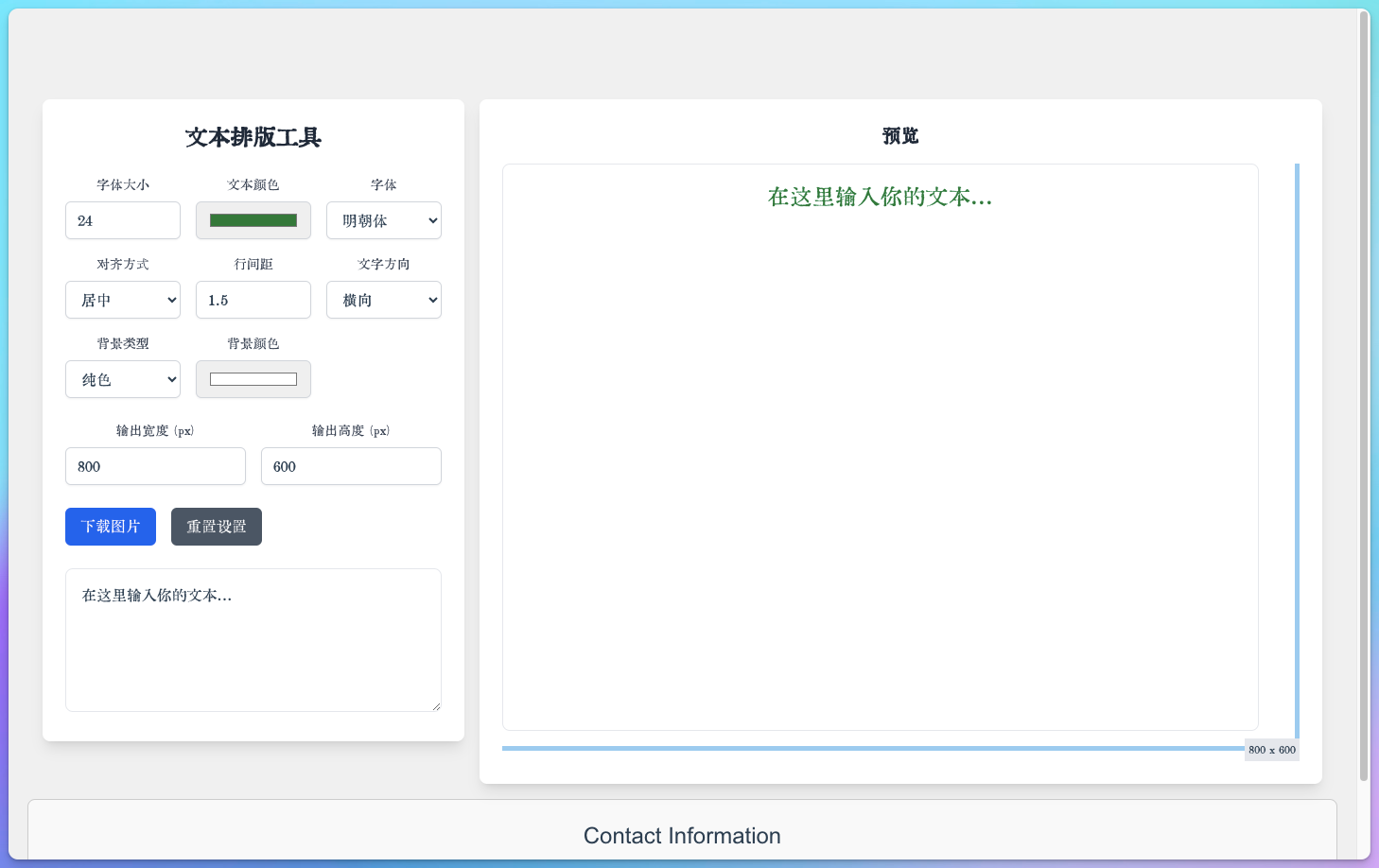This screenshot has width=1379, height=868.
Task: Open the 字体 font dropdown
Action: 383,220
